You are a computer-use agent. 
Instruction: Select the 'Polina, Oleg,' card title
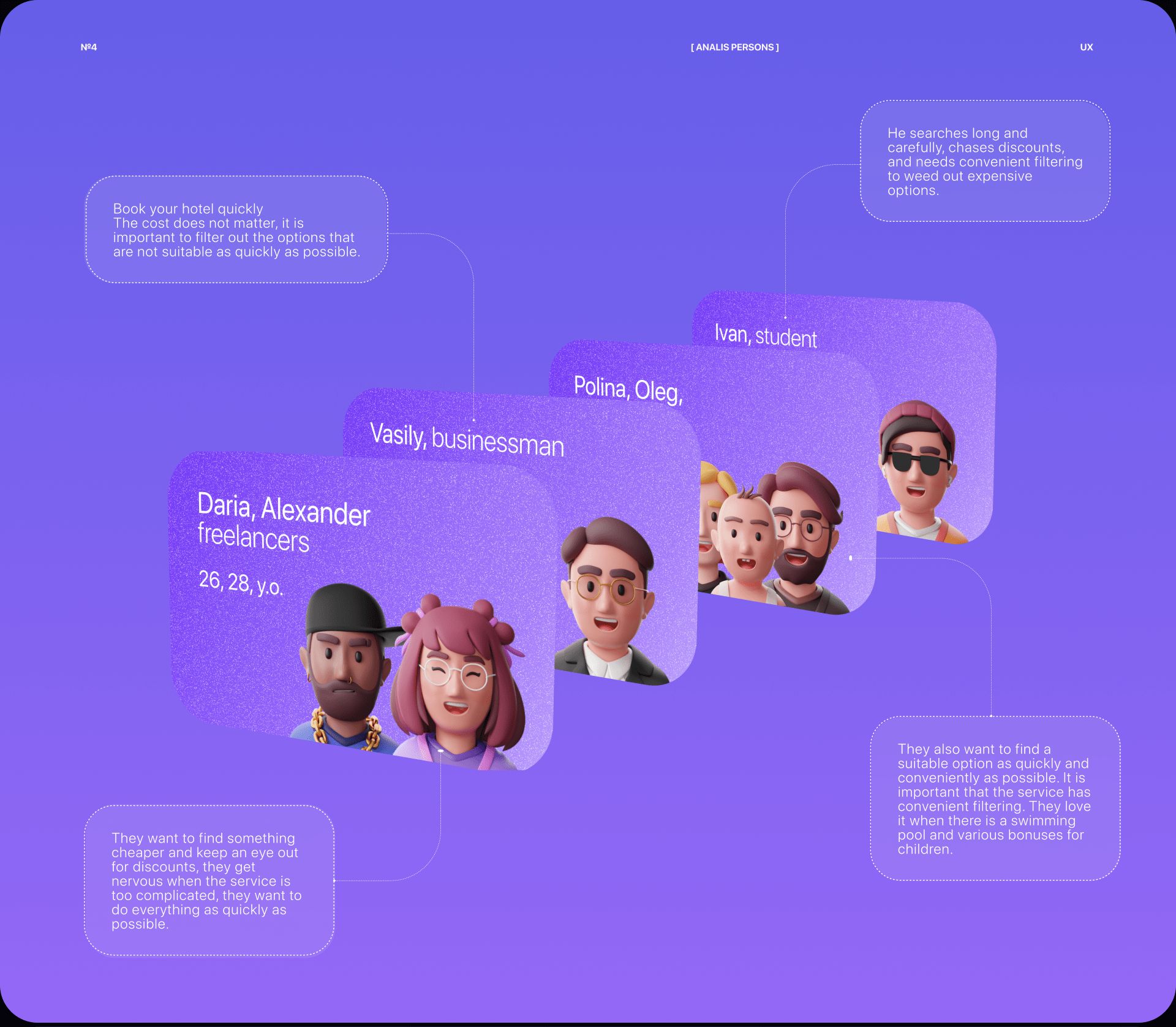point(628,389)
